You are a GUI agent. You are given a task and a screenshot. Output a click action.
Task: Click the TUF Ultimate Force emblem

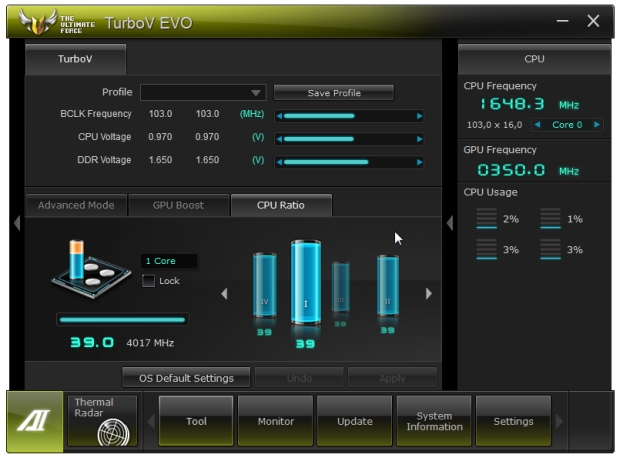(38, 22)
